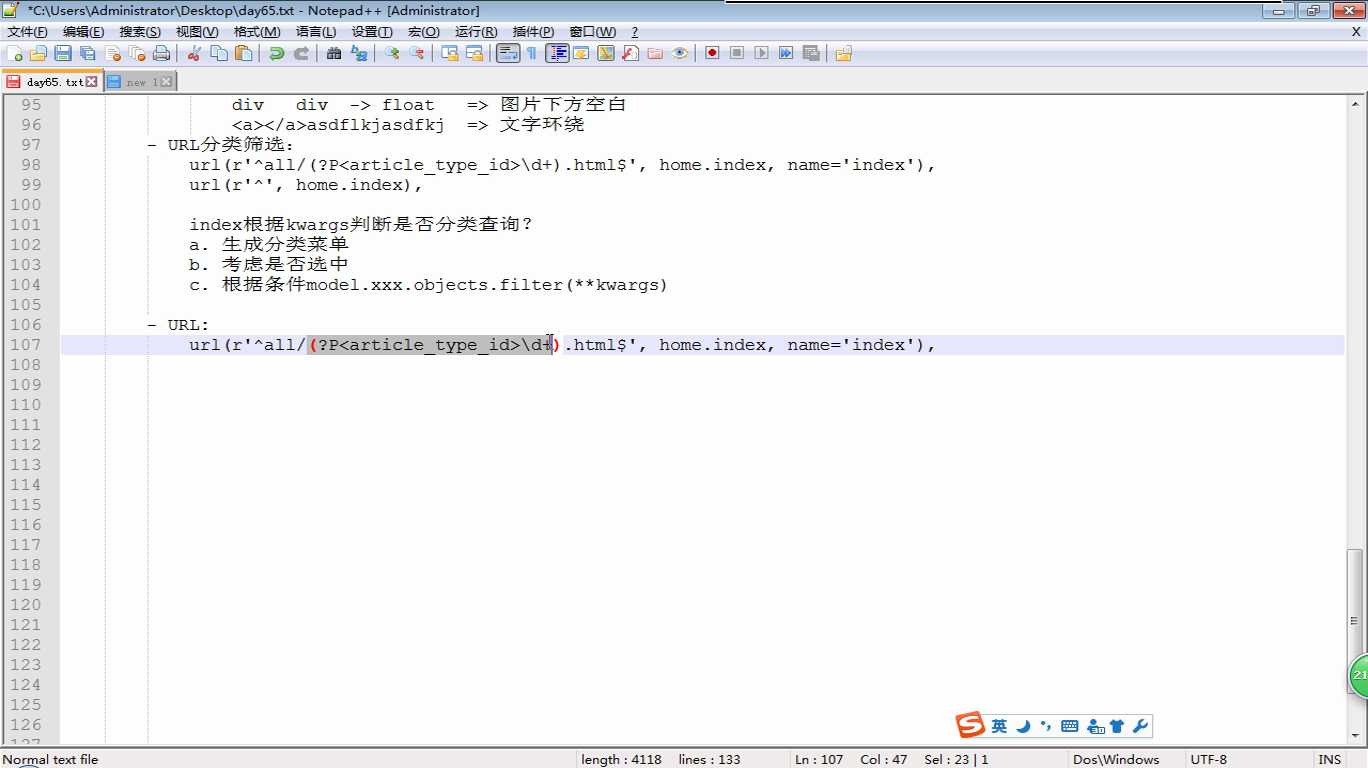Undo last edit with toolbar arrow
This screenshot has width=1368, height=768.
pyautogui.click(x=276, y=53)
